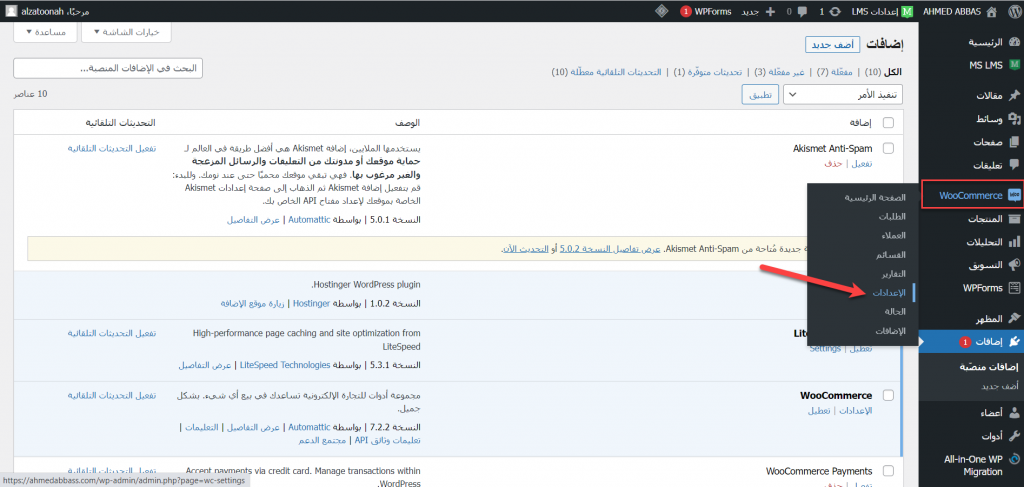
Task: Open the المنتجات products icon in the sidebar
Action: click(x=1014, y=219)
